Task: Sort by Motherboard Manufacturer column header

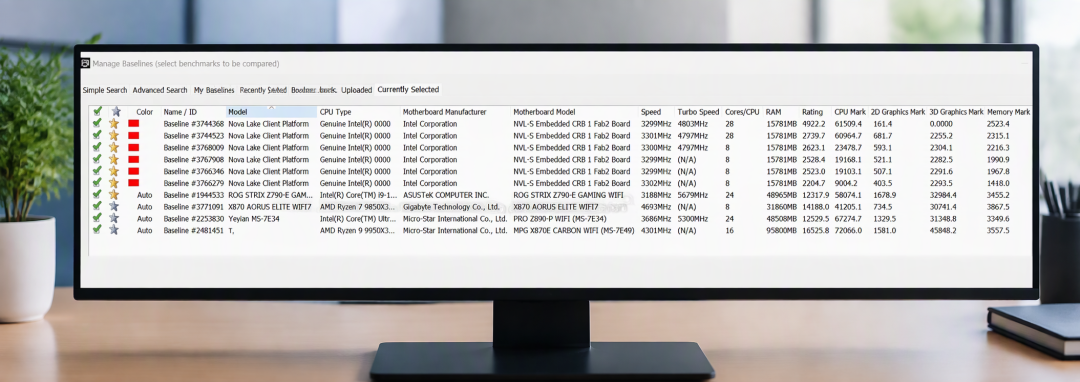Action: point(444,112)
